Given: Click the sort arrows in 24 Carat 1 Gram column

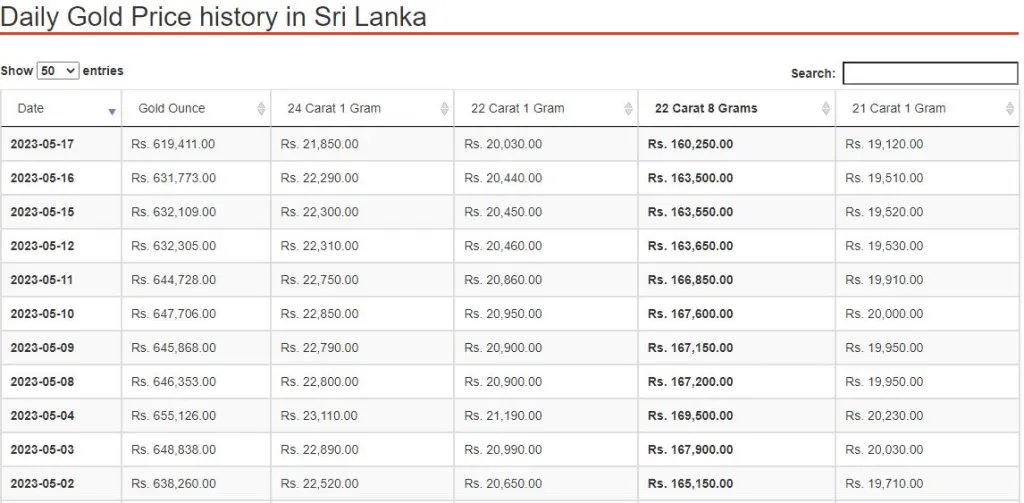Looking at the screenshot, I should click(445, 109).
